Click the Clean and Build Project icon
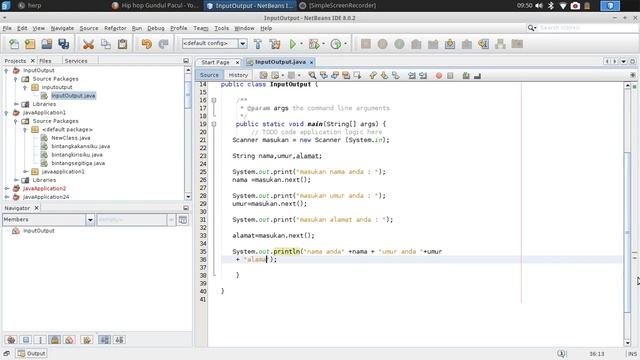The image size is (640, 360). pos(275,44)
